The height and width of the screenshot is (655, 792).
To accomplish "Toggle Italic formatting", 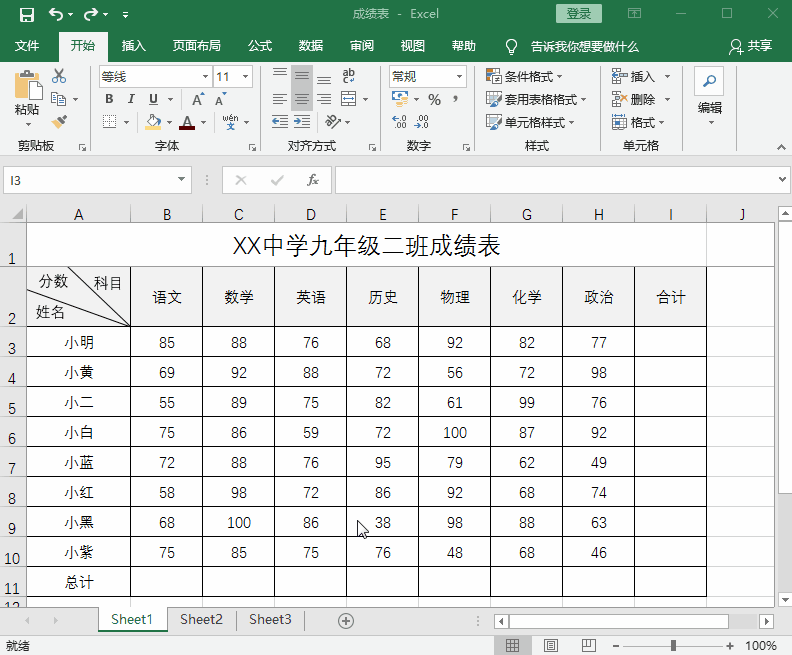I will click(x=131, y=99).
